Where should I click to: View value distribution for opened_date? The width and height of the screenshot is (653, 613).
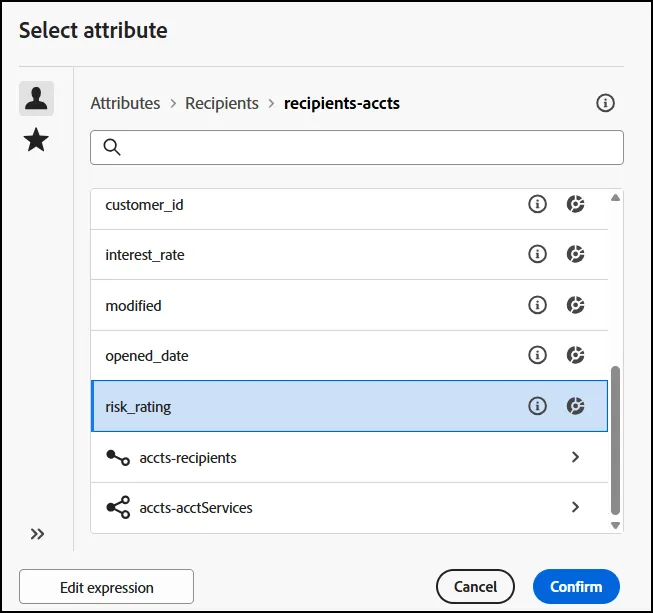click(576, 355)
